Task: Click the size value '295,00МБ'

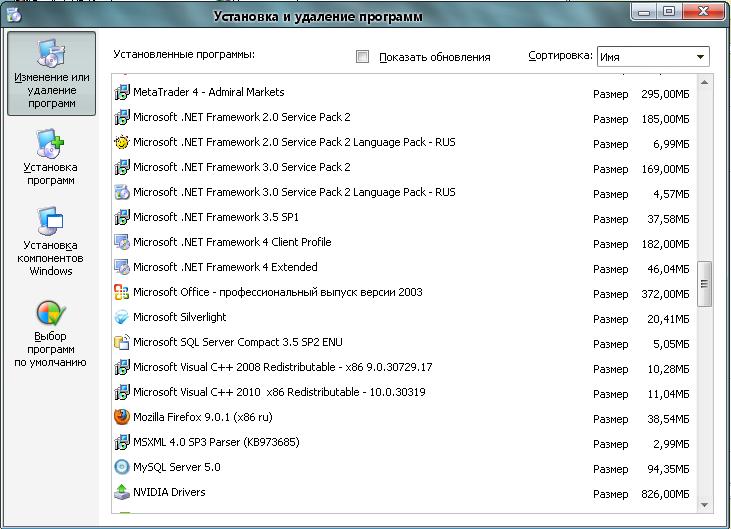Action: (665, 94)
